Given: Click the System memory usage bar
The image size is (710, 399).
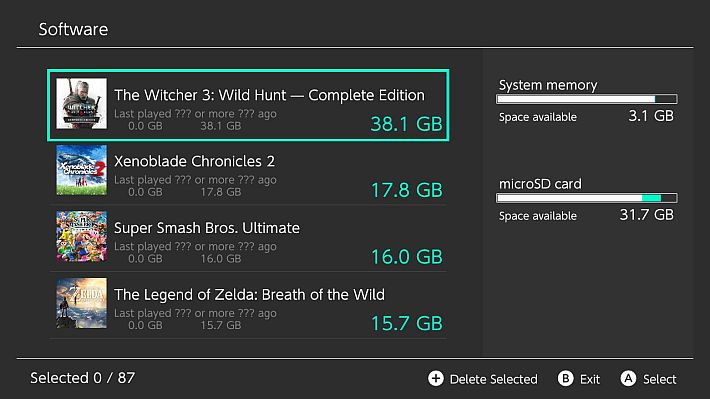Looking at the screenshot, I should click(x=587, y=99).
